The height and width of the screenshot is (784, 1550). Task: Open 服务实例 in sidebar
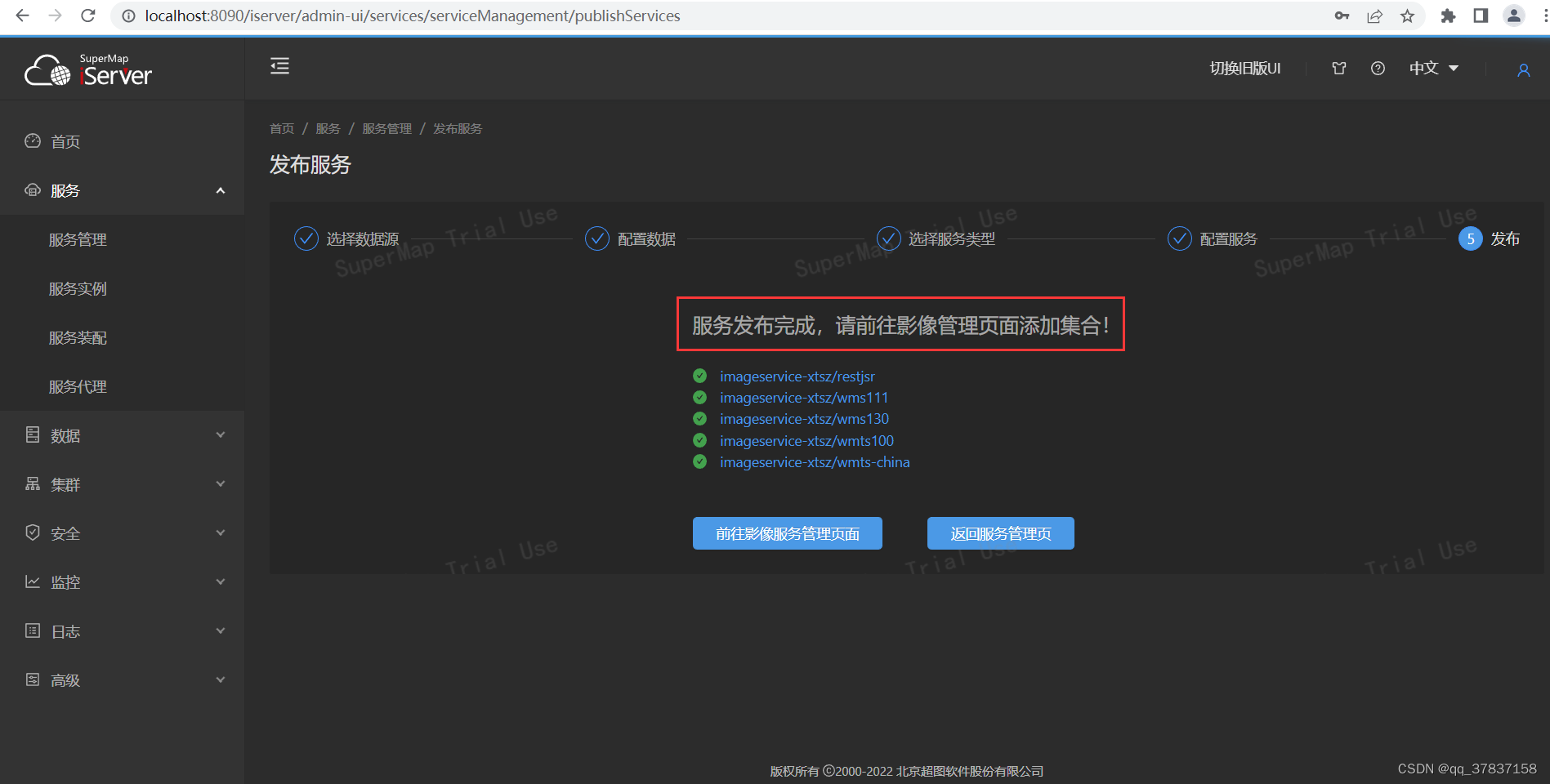(78, 288)
